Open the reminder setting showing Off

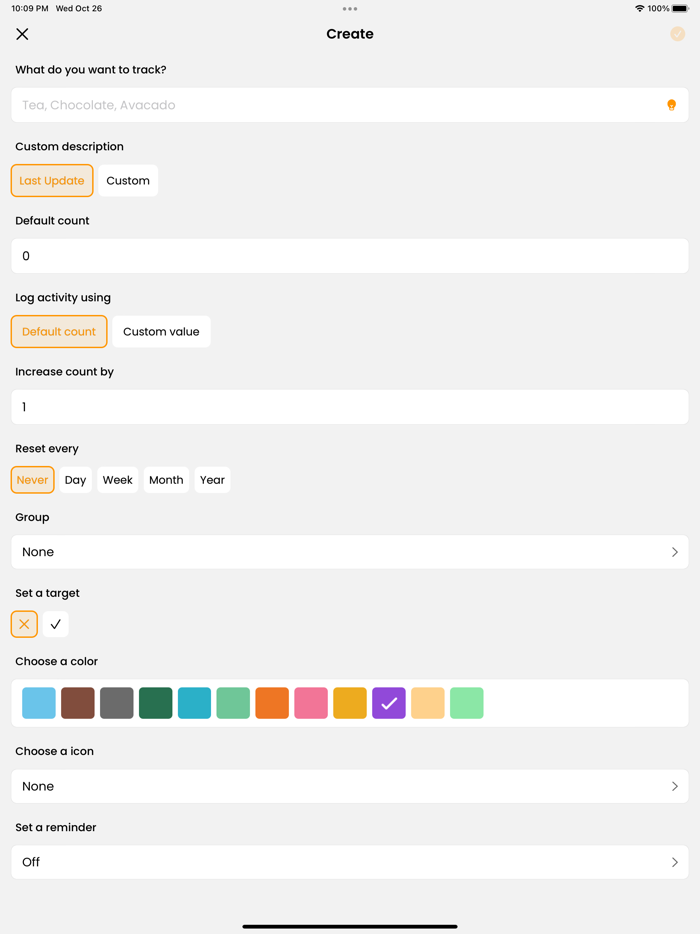tap(349, 862)
